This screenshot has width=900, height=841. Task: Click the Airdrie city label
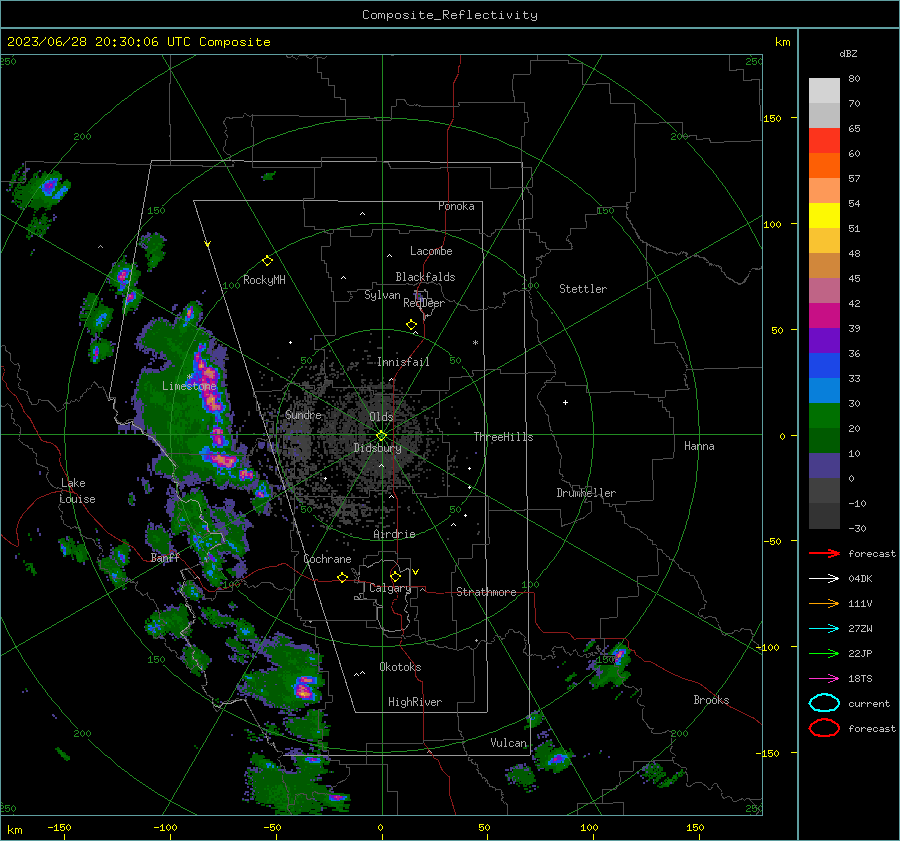point(394,534)
